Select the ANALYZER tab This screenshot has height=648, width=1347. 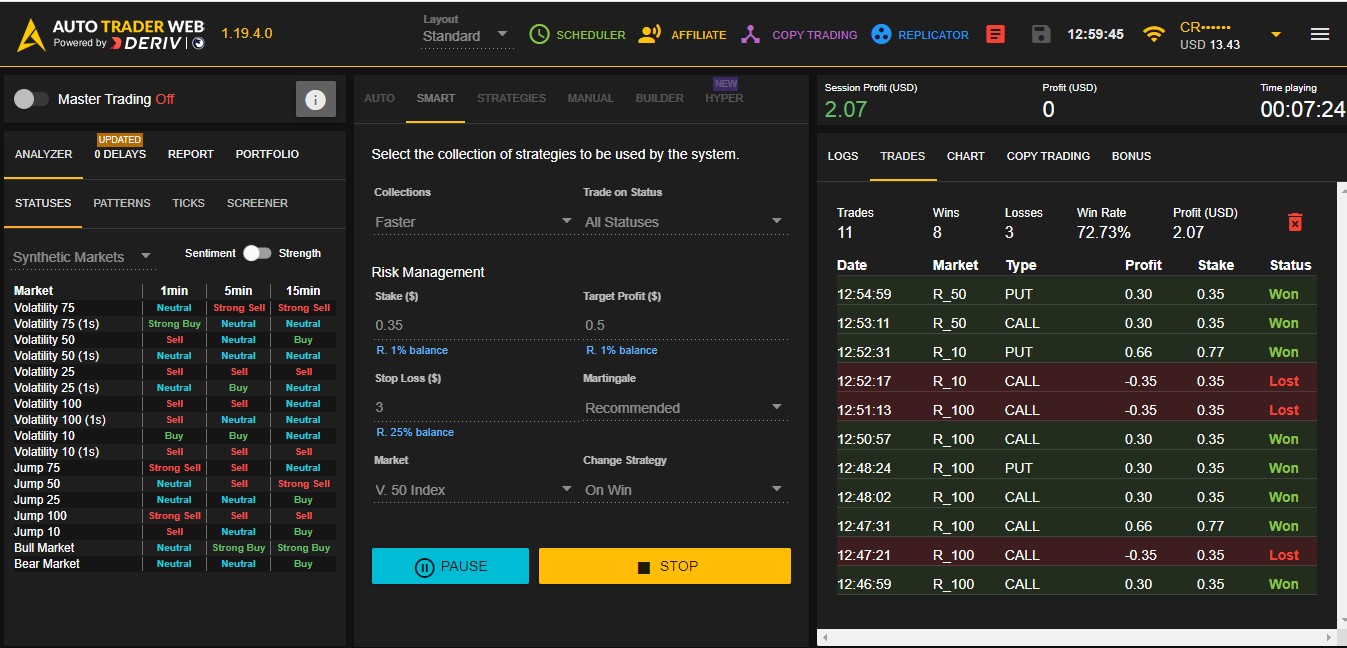43,154
